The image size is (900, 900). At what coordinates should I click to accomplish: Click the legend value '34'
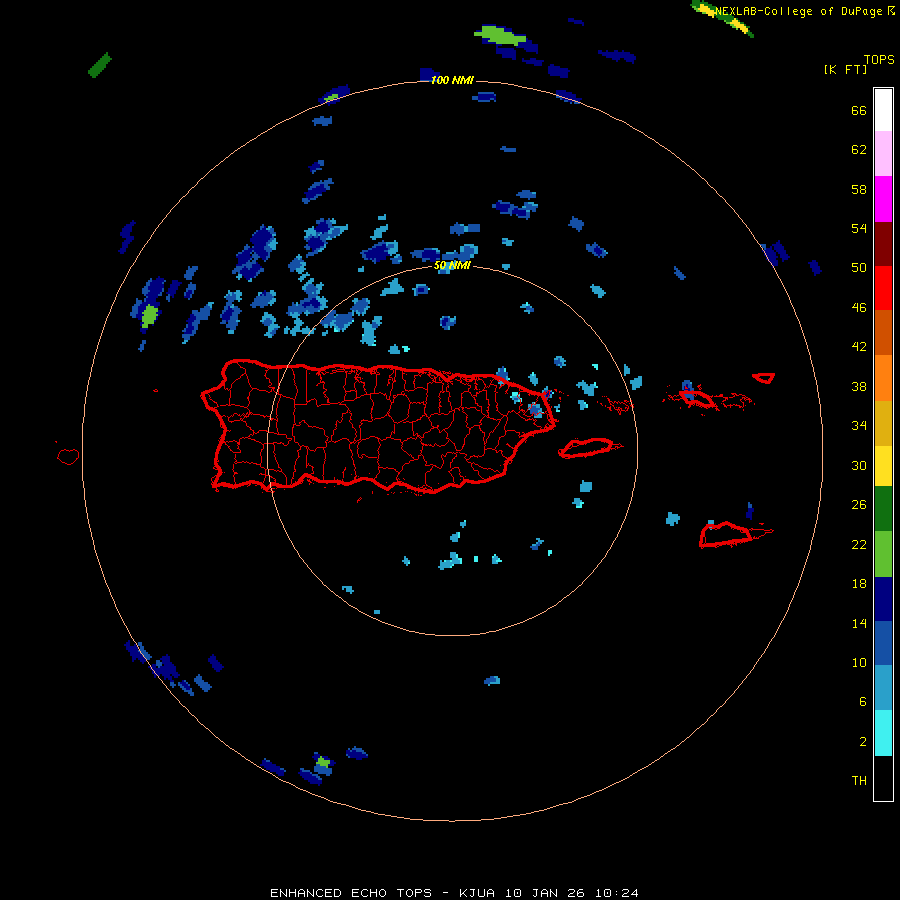(x=859, y=425)
